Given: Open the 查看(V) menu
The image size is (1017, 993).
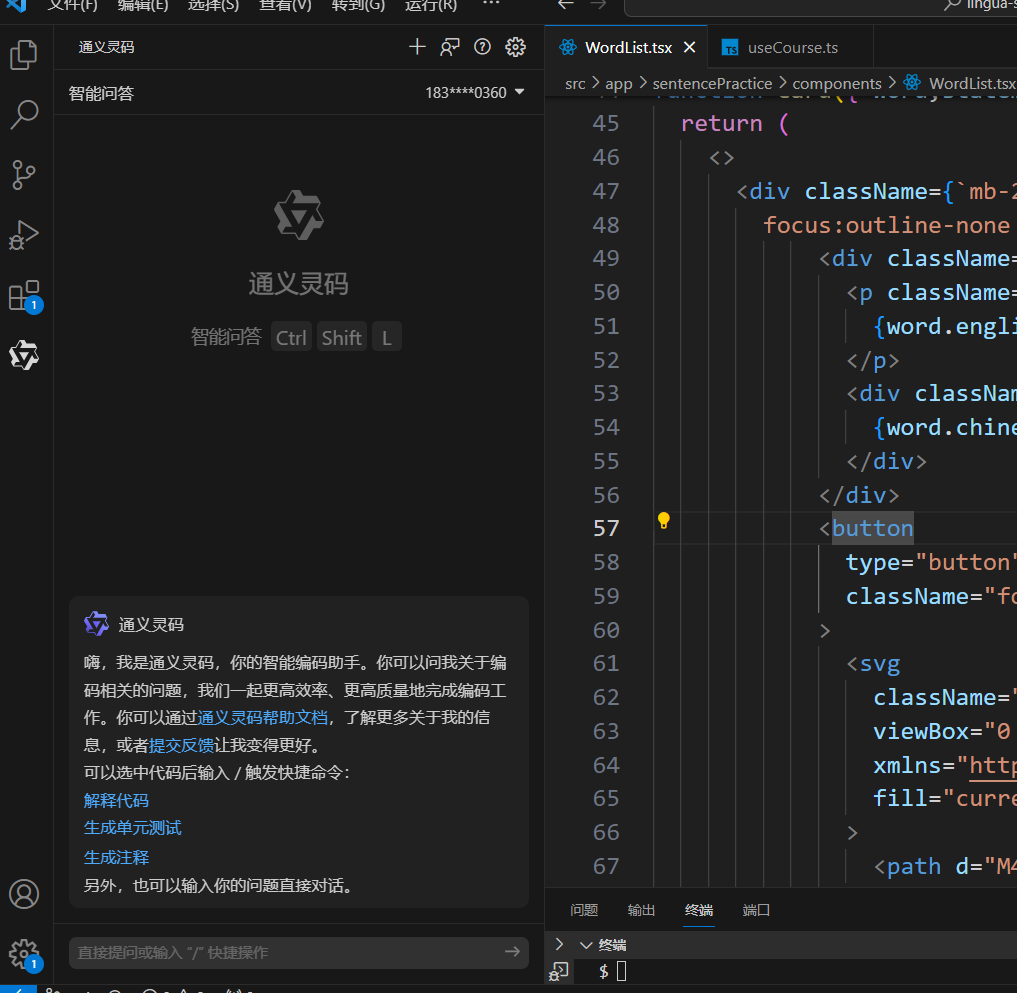Looking at the screenshot, I should click(x=285, y=5).
